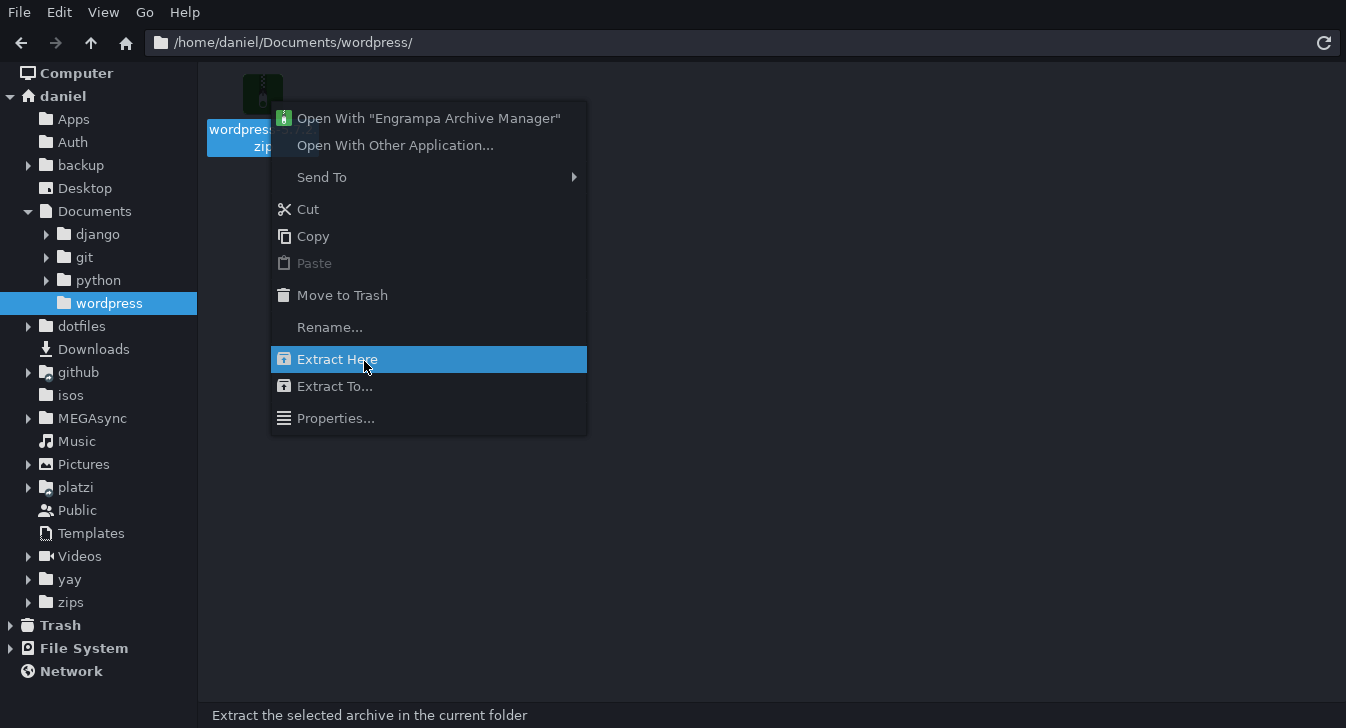This screenshot has width=1346, height=728.
Task: Open the zips folder
Action: click(68, 602)
